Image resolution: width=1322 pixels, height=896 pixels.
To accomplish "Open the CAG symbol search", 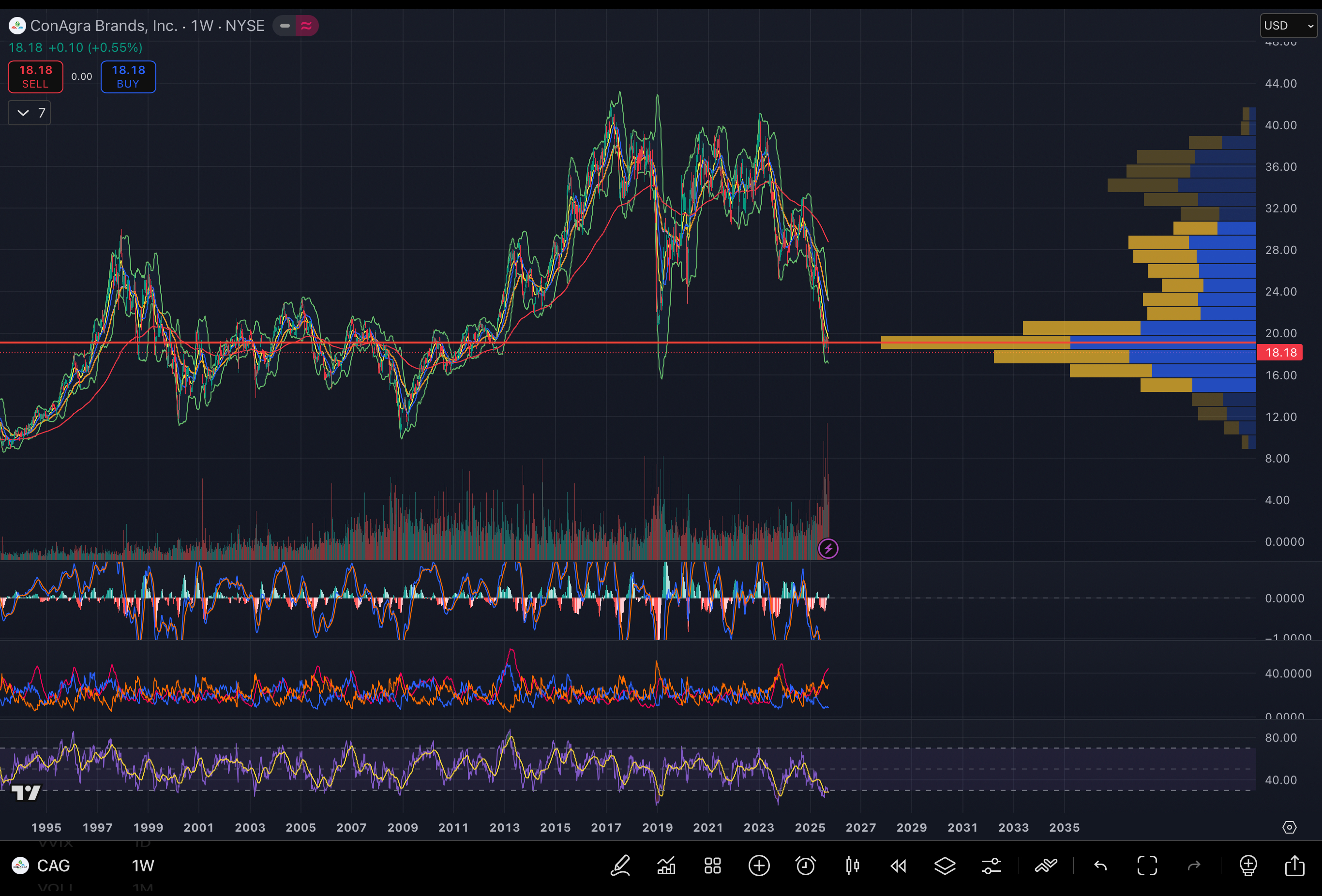I will tap(53, 866).
